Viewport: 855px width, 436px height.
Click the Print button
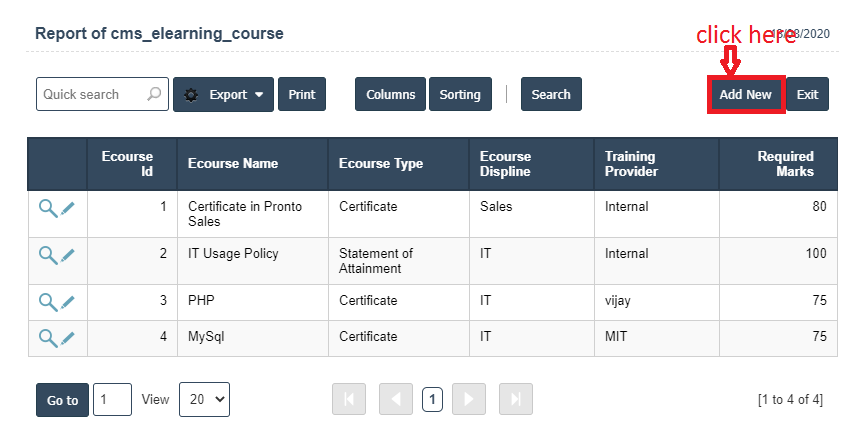(x=301, y=95)
